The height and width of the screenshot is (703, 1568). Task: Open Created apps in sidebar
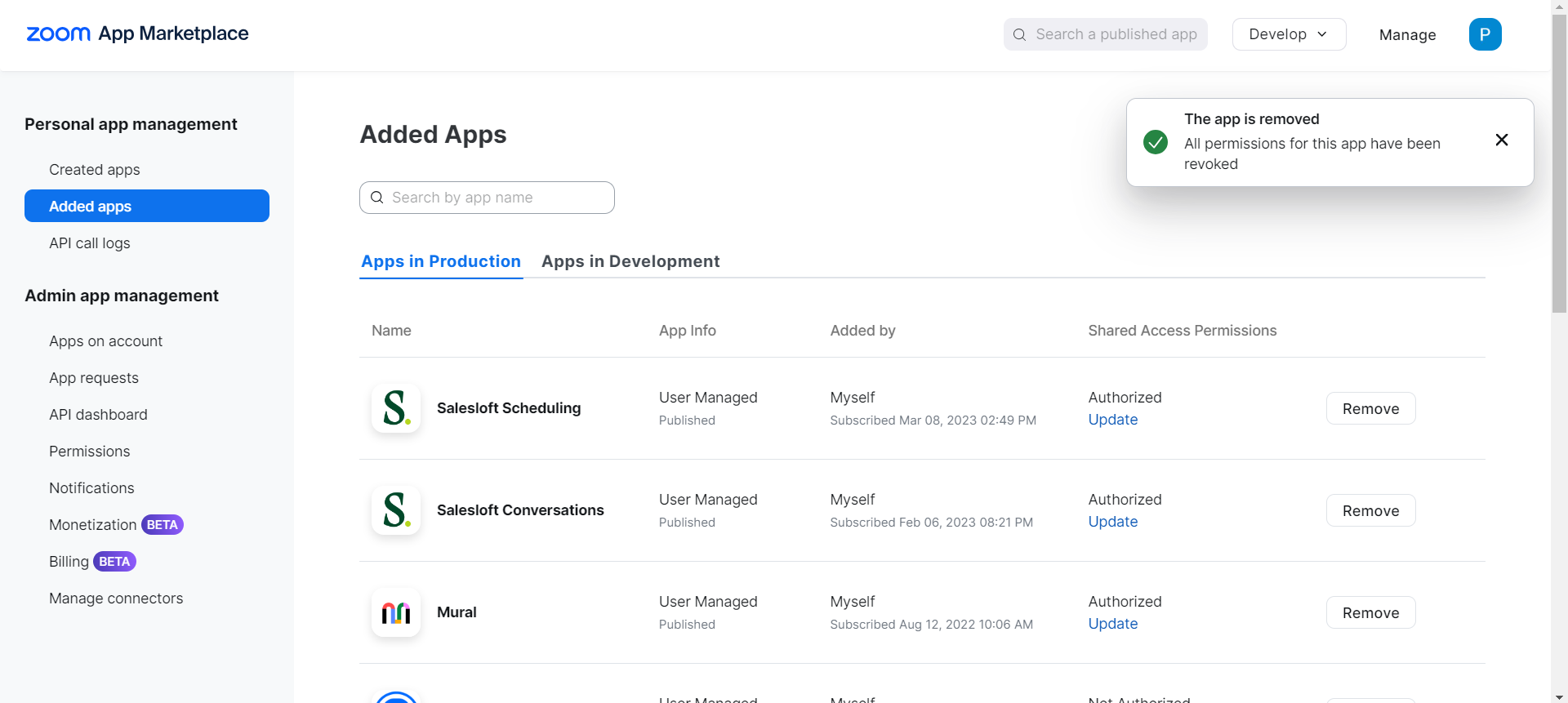(95, 170)
